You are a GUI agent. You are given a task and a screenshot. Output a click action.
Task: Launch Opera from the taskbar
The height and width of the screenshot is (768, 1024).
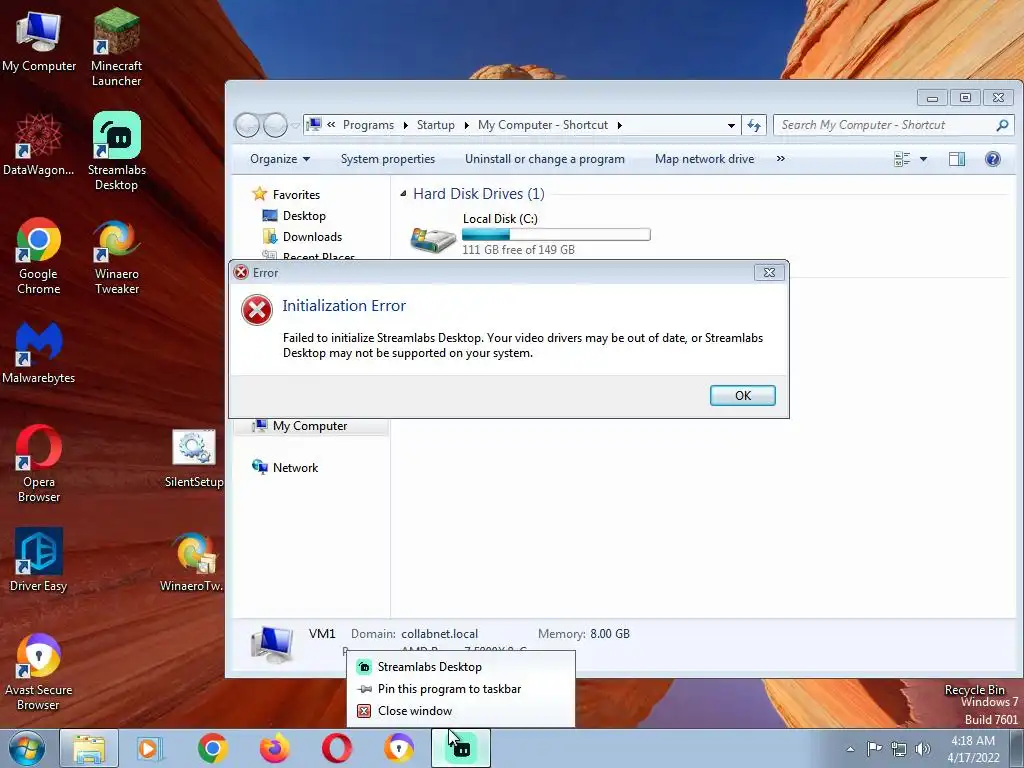(x=336, y=748)
